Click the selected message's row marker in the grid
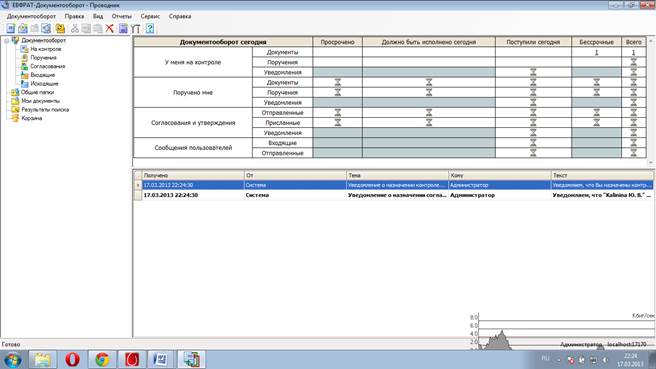656x369 pixels. coord(138,185)
